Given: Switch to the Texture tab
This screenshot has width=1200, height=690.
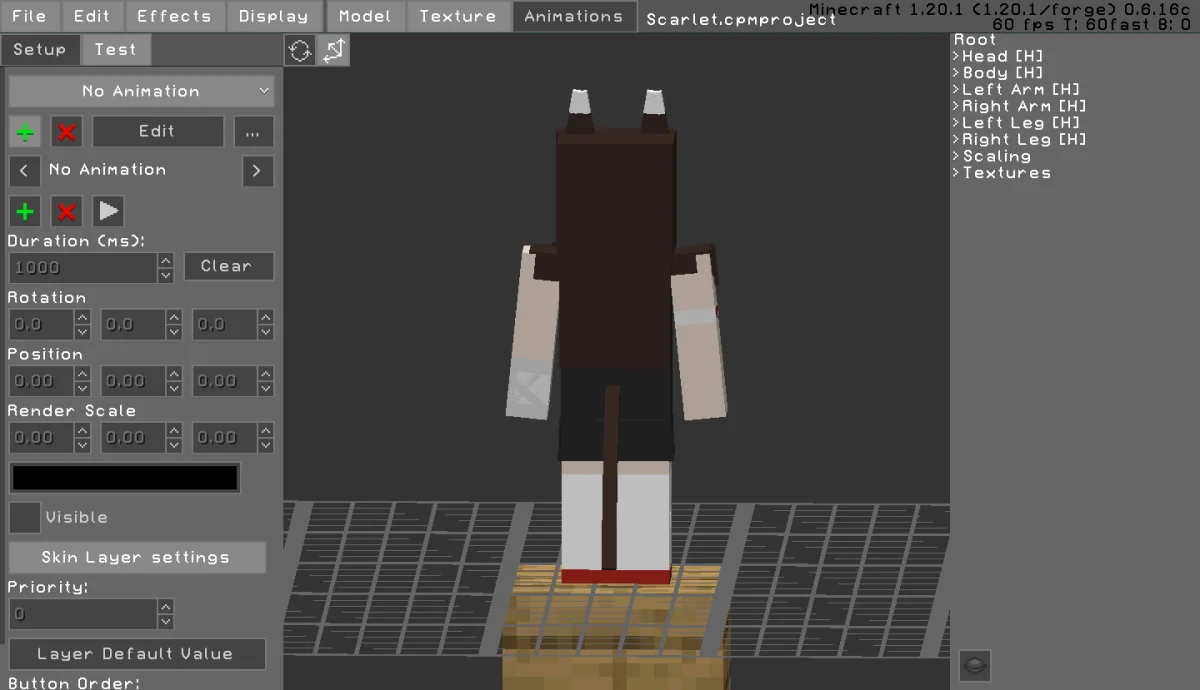Looking at the screenshot, I should point(458,16).
